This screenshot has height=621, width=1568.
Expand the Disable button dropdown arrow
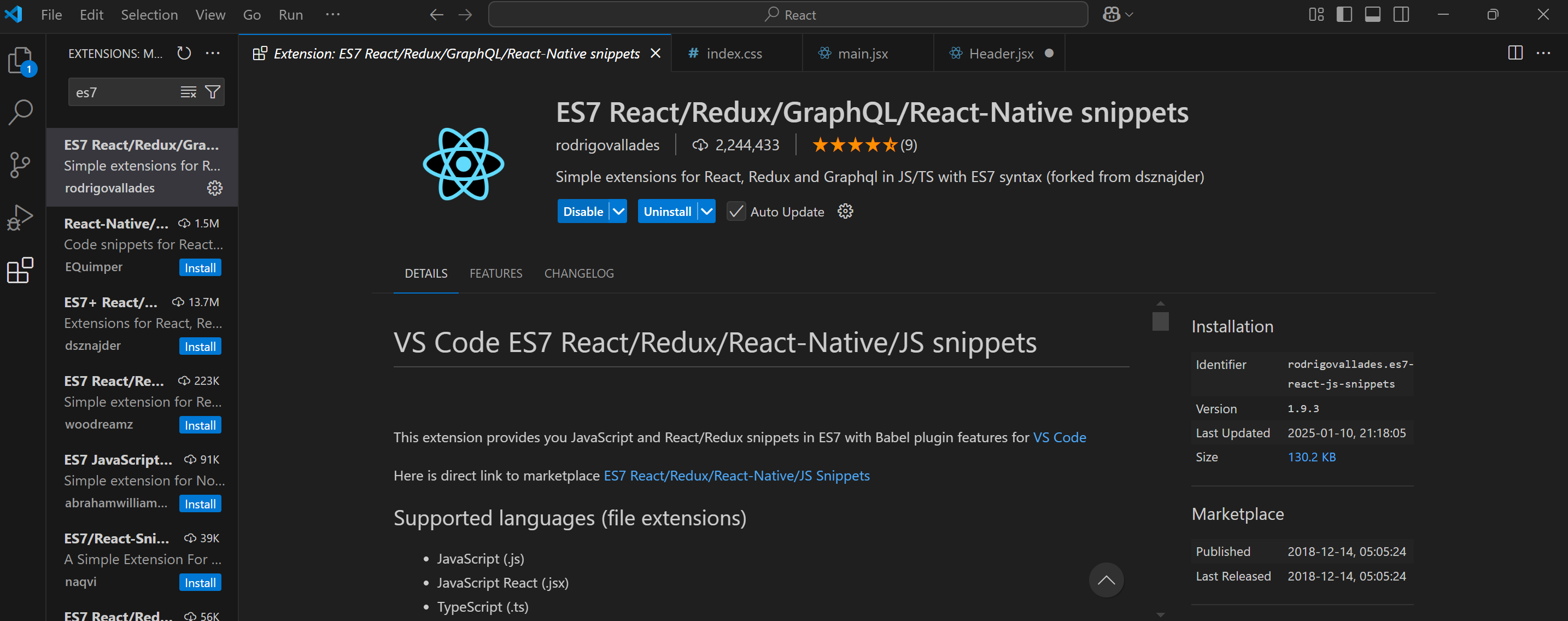tap(618, 212)
